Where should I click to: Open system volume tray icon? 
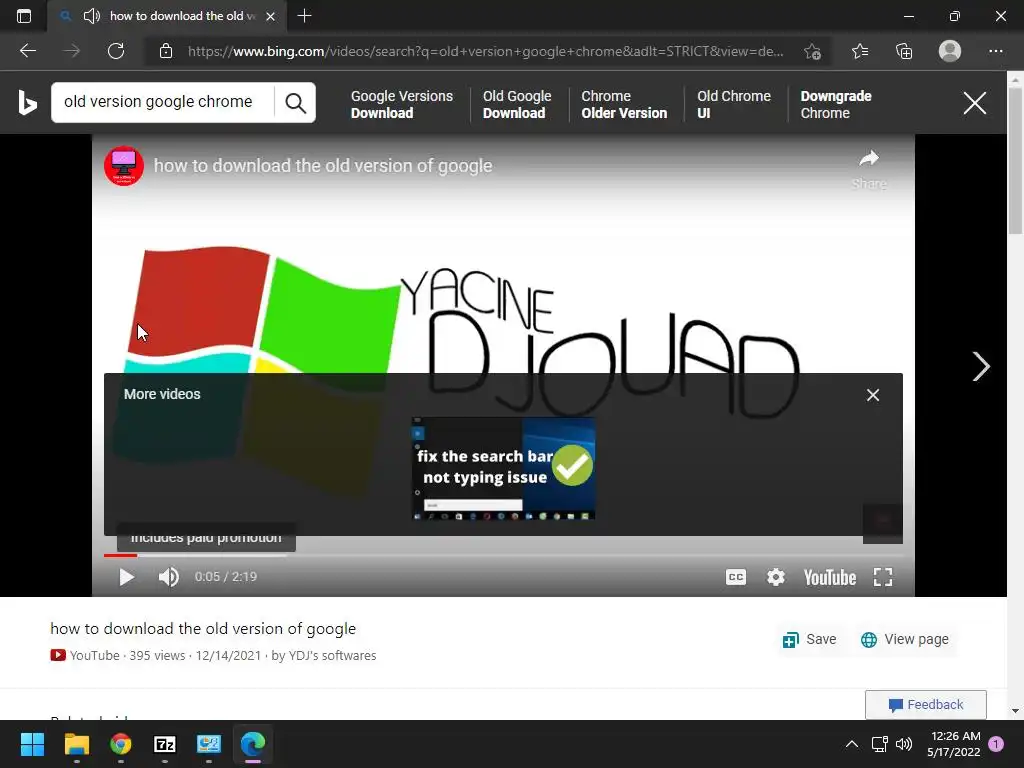coord(904,744)
